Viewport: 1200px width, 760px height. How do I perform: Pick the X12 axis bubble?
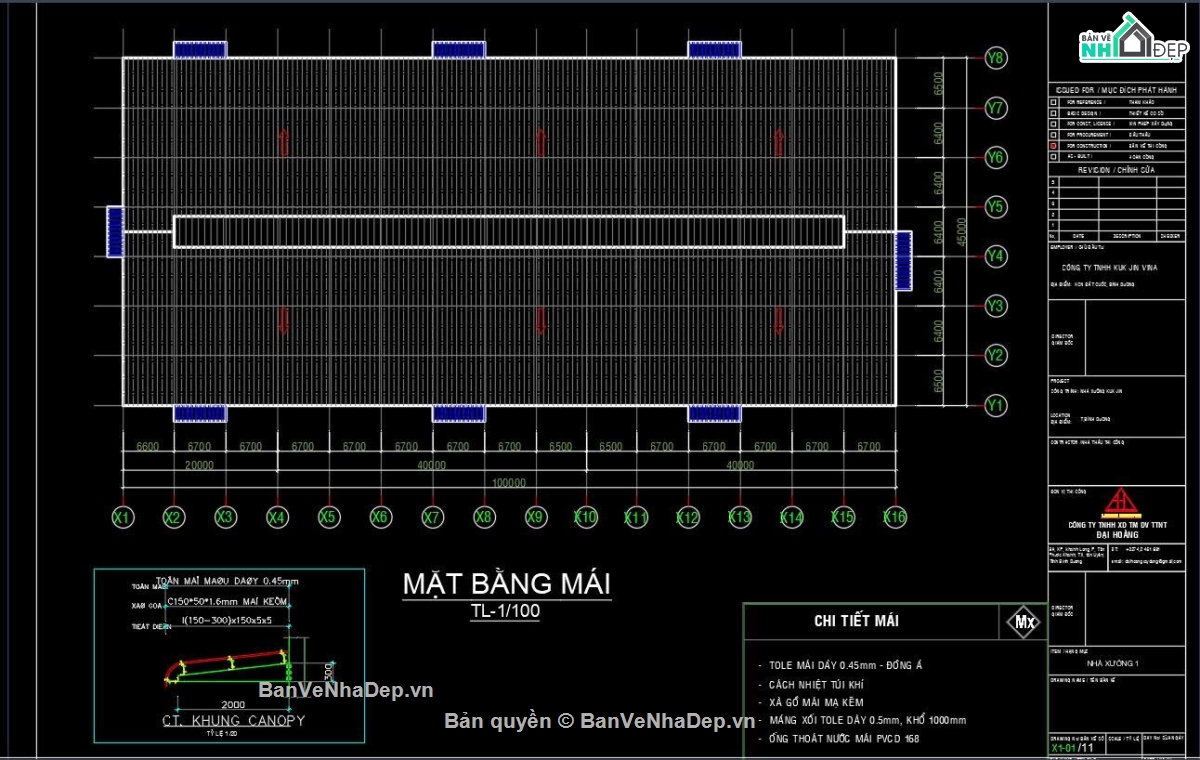coord(688,517)
